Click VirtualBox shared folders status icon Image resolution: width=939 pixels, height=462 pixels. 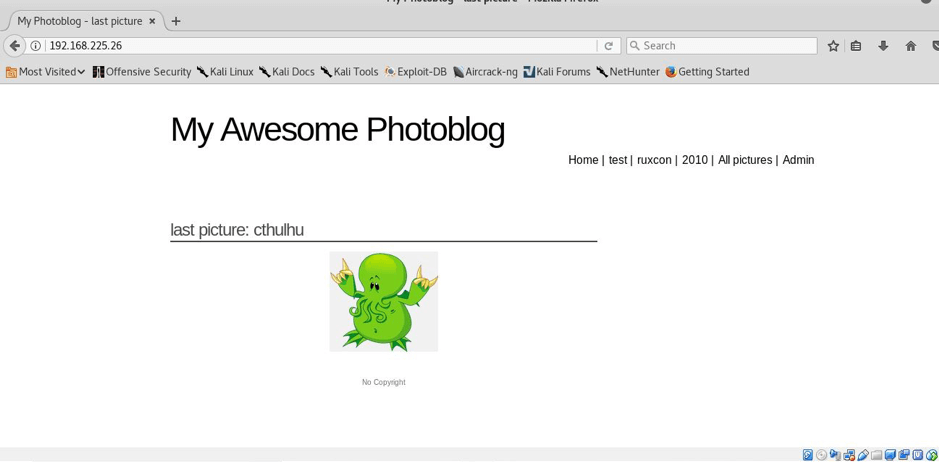[877, 455]
